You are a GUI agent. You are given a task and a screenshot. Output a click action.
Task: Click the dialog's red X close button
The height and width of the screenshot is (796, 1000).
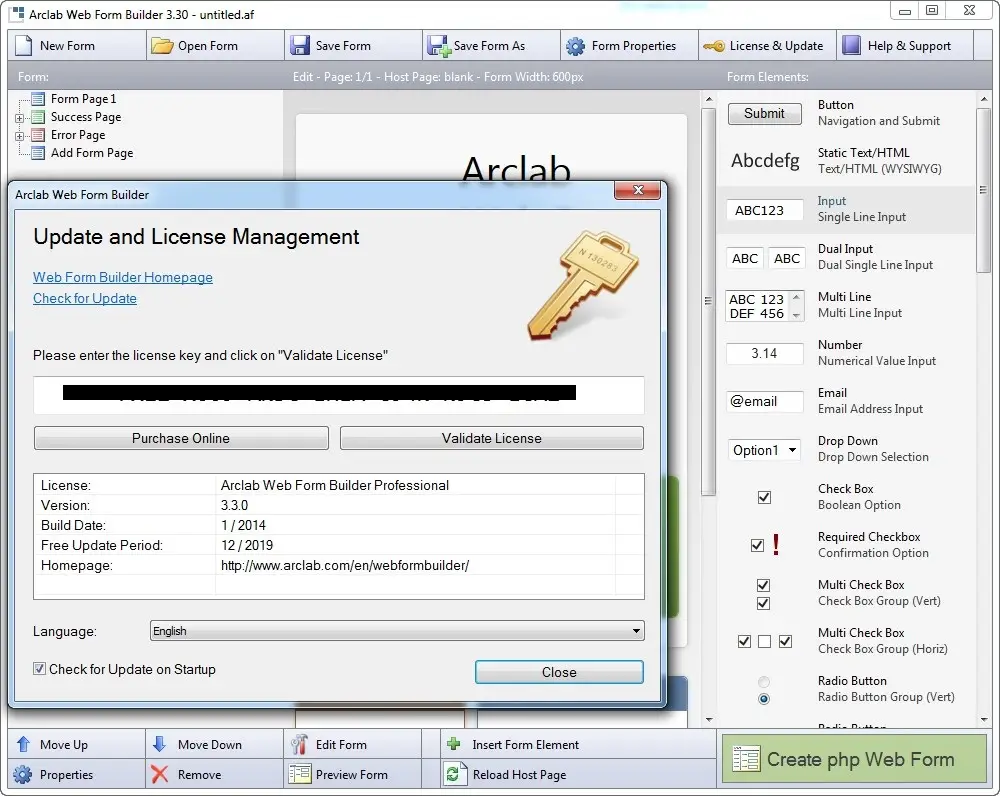click(x=637, y=190)
